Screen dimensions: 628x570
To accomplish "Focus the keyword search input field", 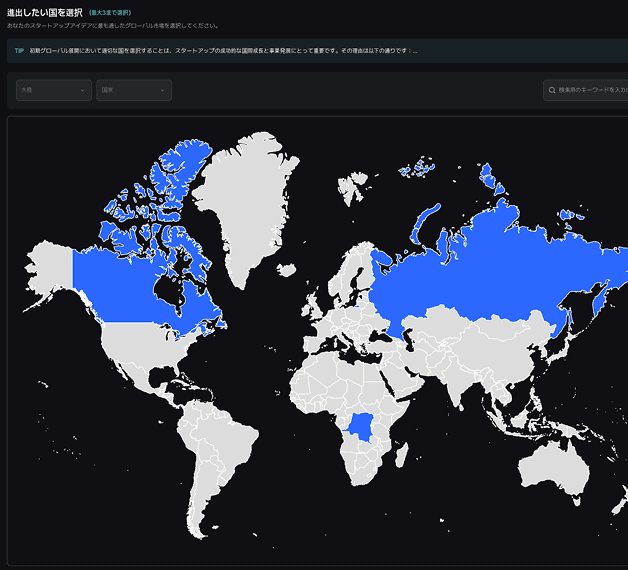I will coord(592,91).
